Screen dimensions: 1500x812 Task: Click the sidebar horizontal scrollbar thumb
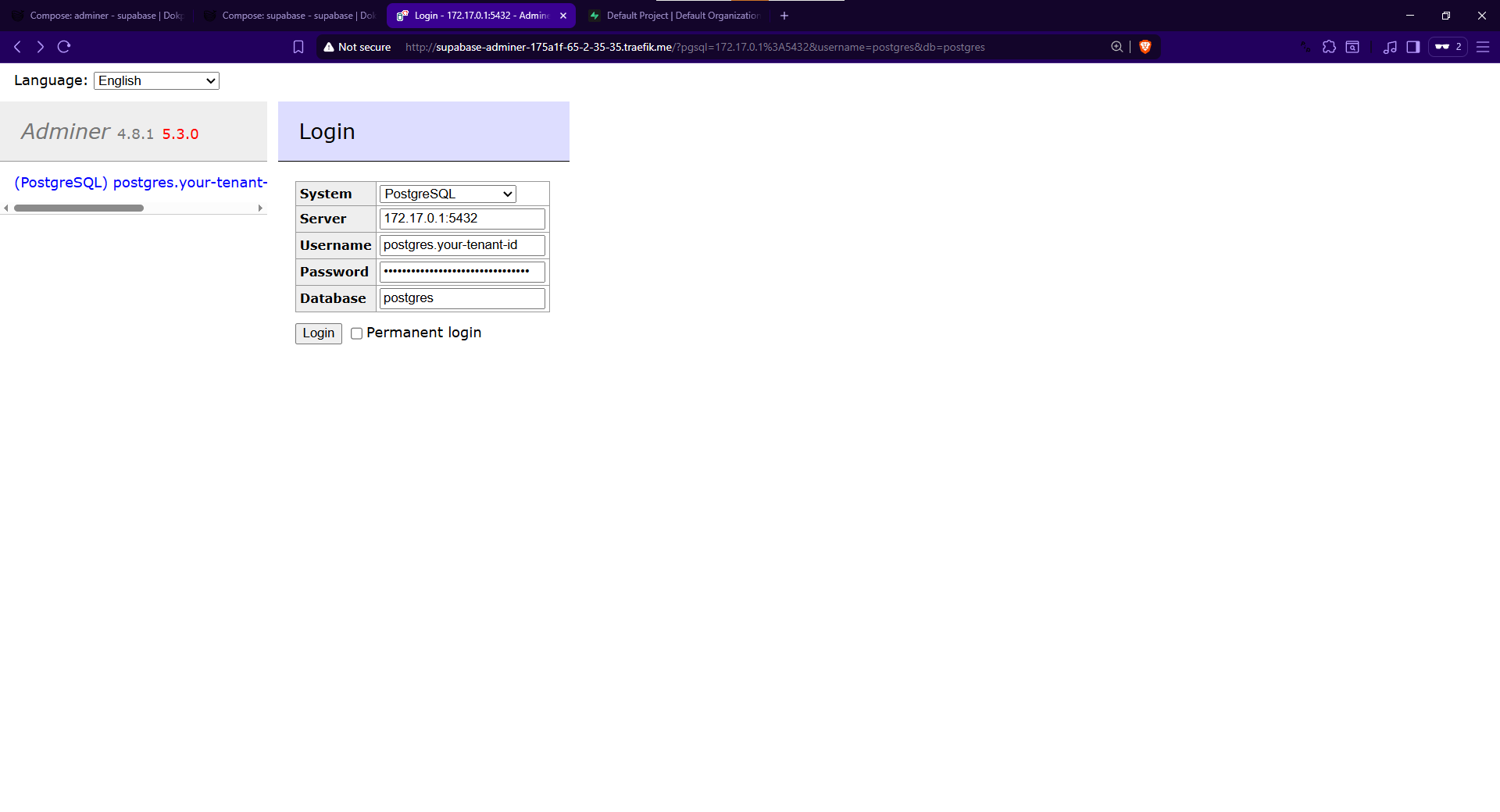tap(79, 208)
